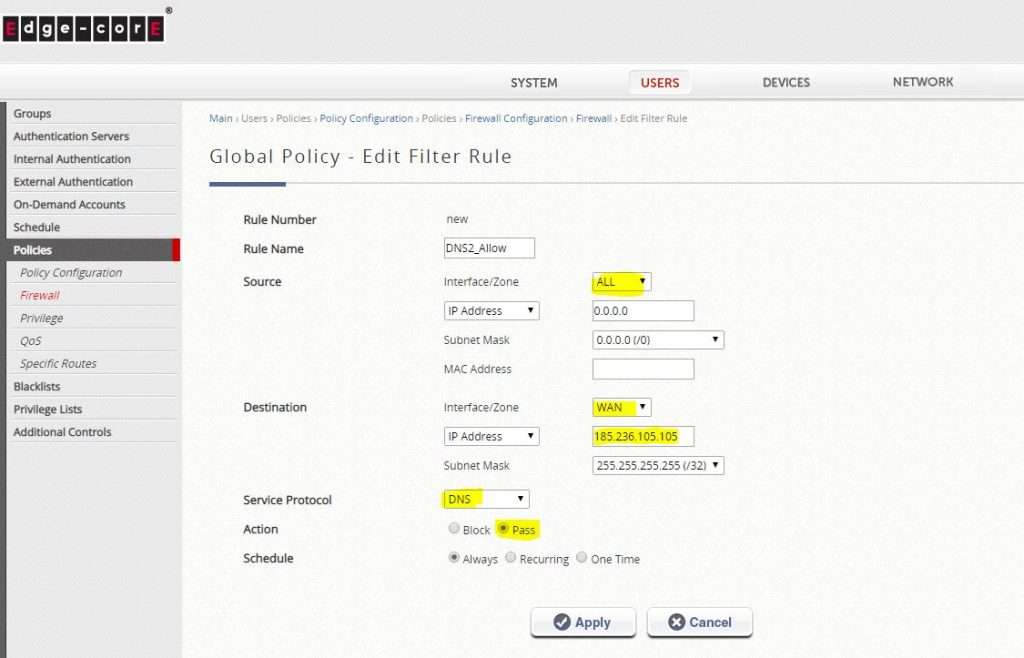The image size is (1024, 658).
Task: Follow the Firewall Configuration breadcrumb link
Action: [x=516, y=118]
